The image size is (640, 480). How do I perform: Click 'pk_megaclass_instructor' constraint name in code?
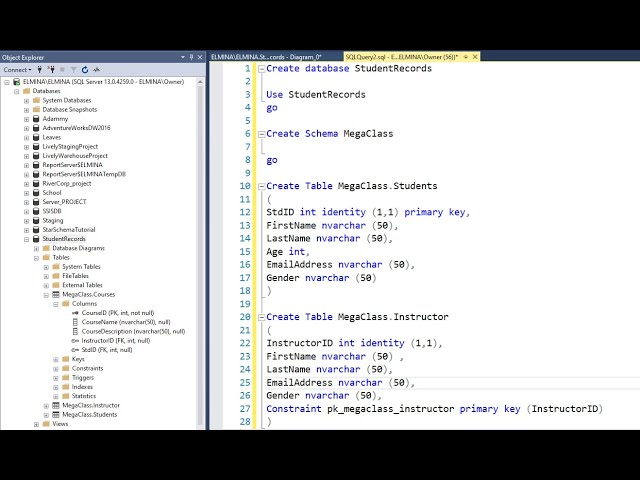click(x=391, y=409)
